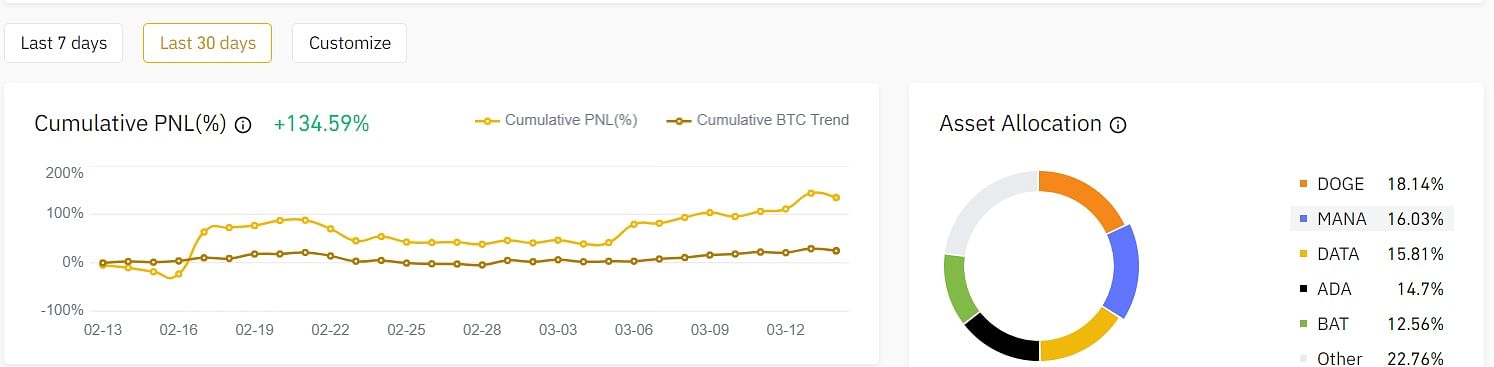Select MANA legend entry

pos(1372,219)
